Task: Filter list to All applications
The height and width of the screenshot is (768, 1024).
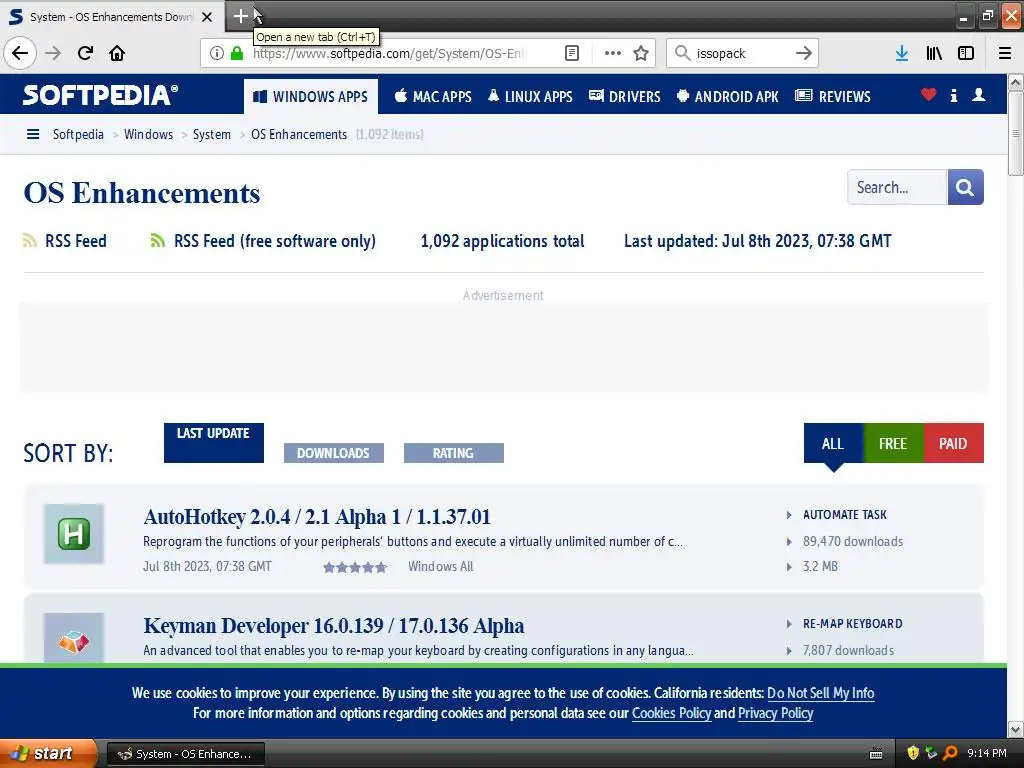Action: click(833, 443)
